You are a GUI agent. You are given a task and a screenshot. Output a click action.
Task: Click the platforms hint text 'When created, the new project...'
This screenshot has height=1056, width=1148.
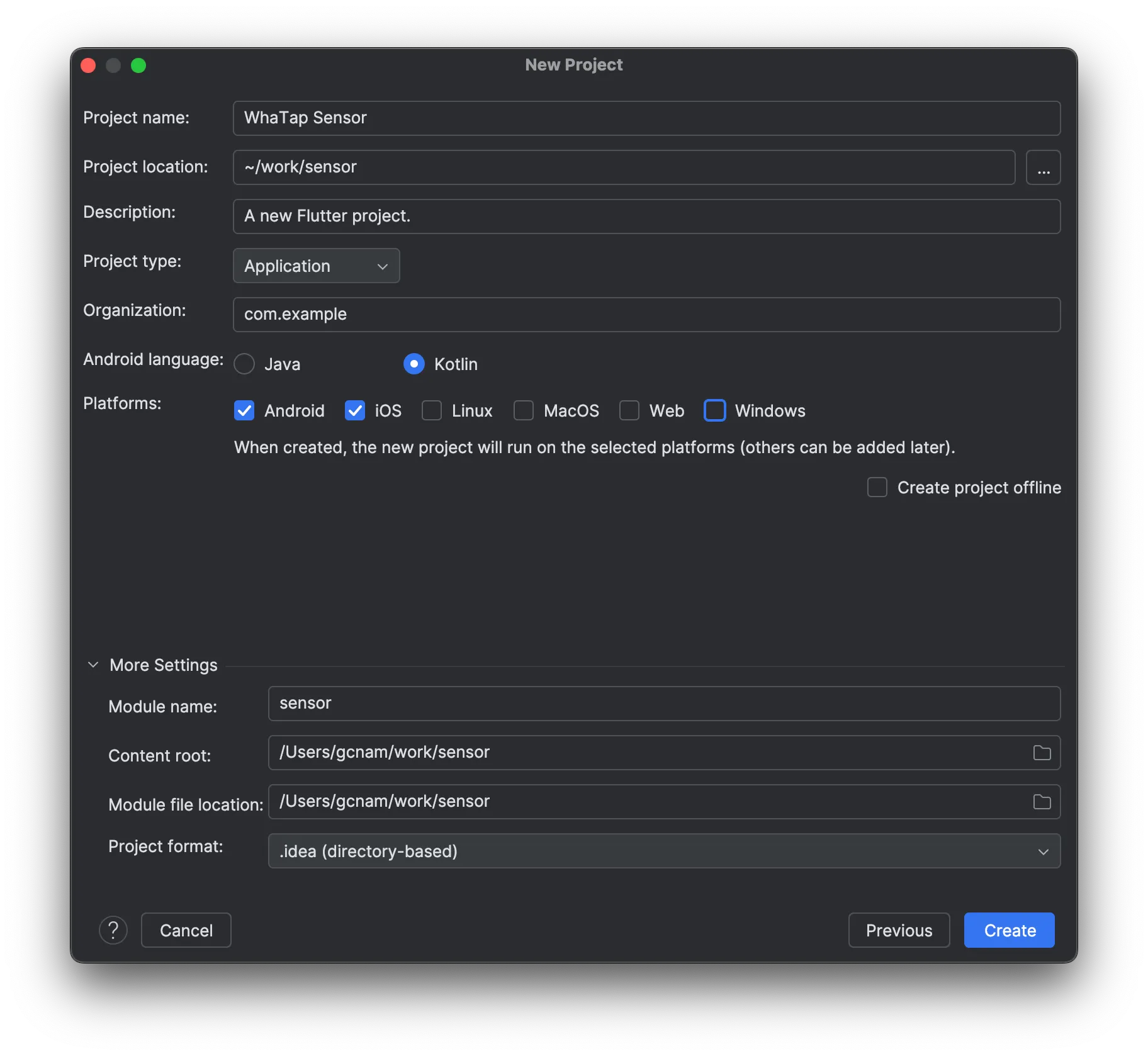(595, 447)
